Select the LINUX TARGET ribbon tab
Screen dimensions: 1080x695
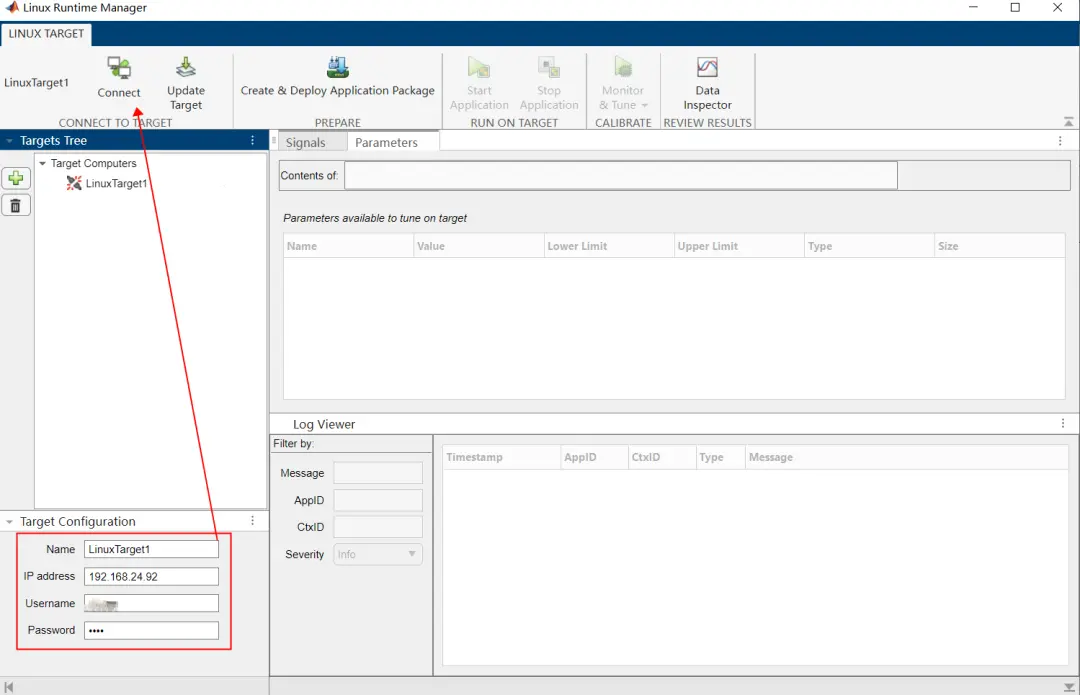pyautogui.click(x=46, y=33)
